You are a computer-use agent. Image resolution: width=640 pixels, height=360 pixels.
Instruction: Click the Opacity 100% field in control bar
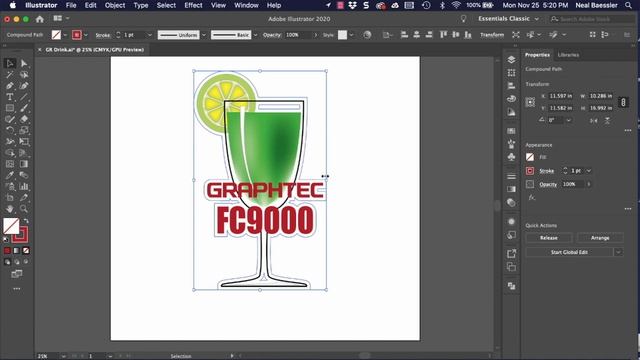coord(298,35)
